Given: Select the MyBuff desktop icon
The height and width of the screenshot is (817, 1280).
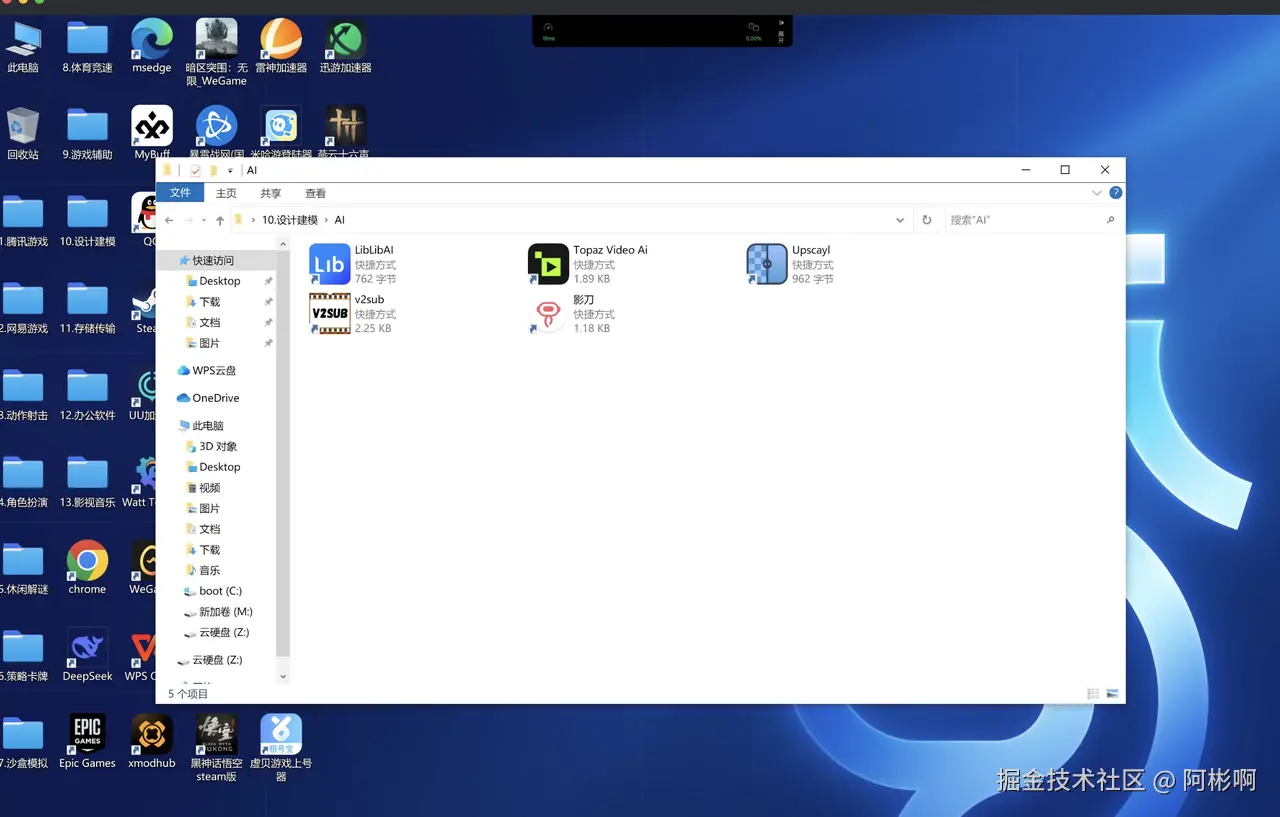Looking at the screenshot, I should (152, 133).
